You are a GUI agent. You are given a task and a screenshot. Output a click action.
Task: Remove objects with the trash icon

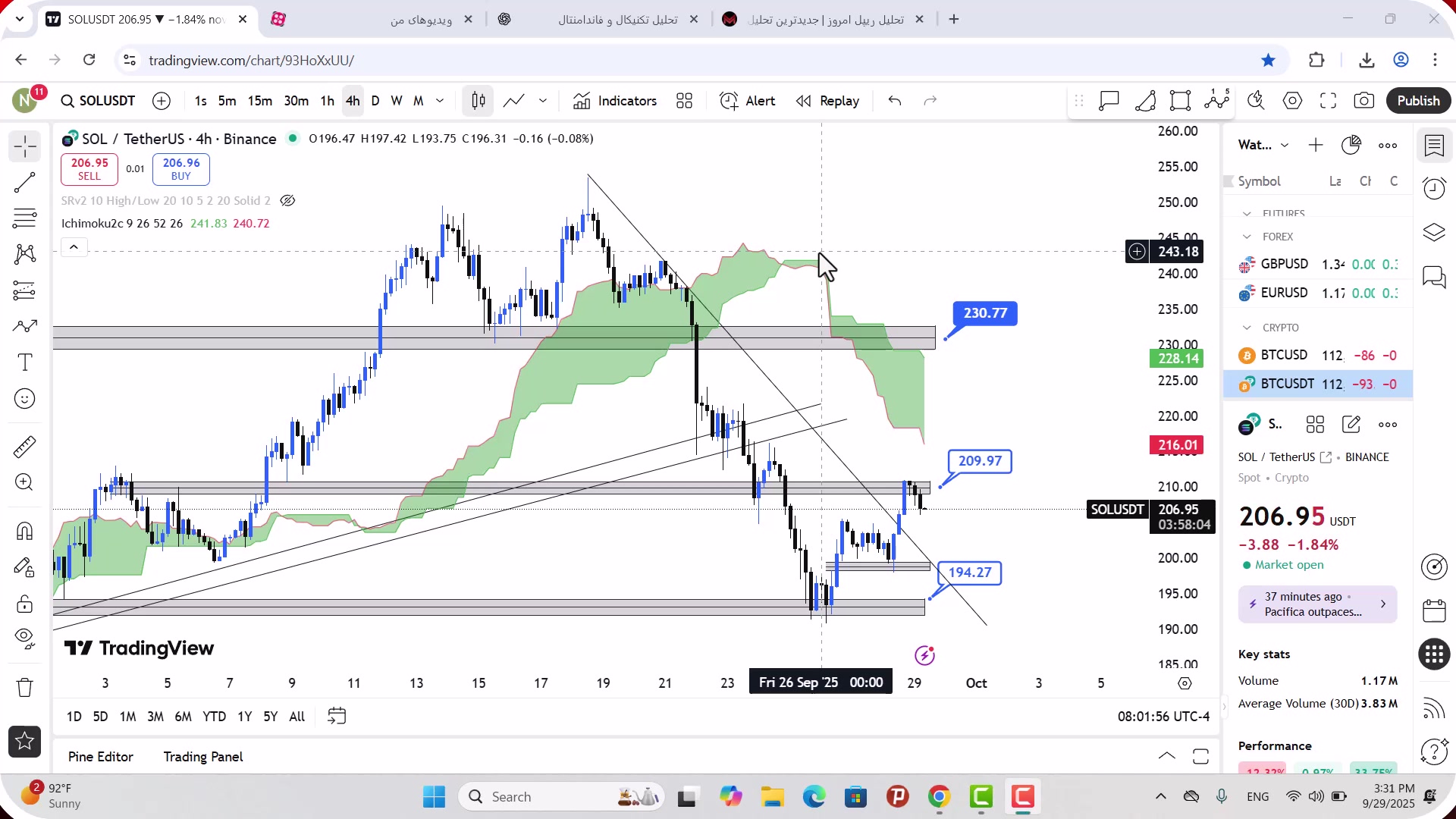tap(25, 687)
